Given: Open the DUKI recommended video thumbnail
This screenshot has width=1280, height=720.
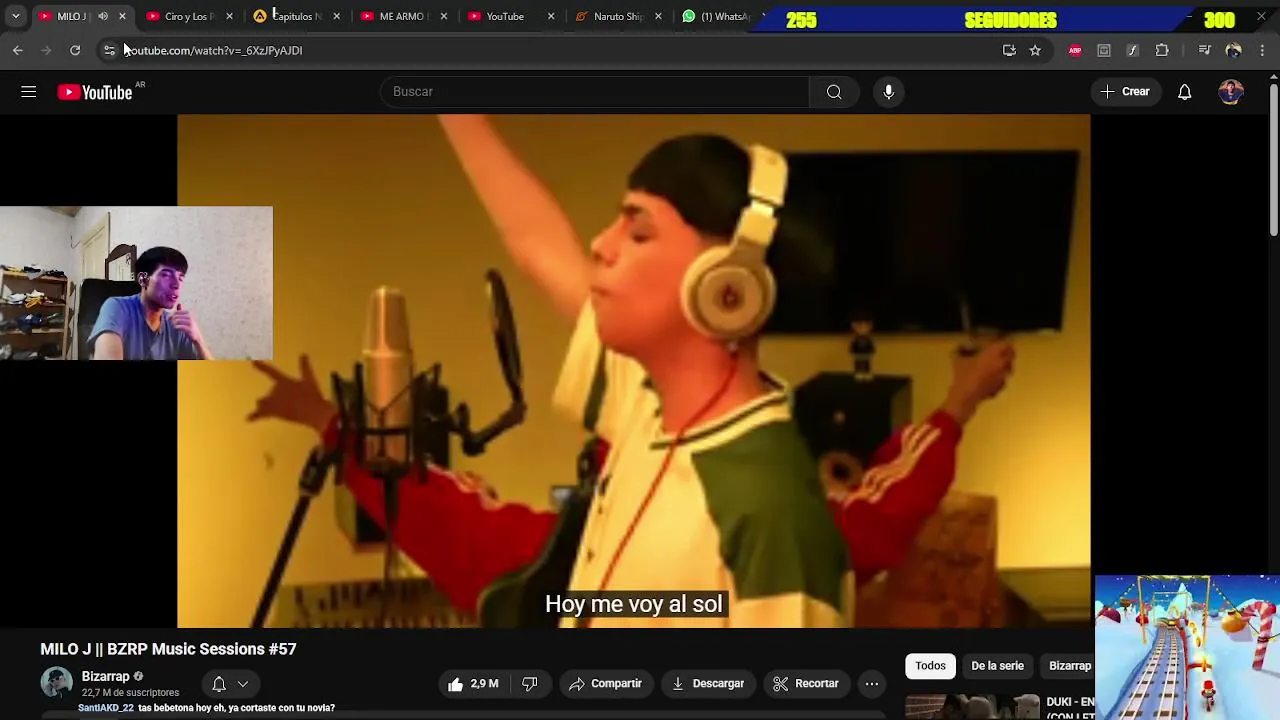Looking at the screenshot, I should (x=972, y=707).
